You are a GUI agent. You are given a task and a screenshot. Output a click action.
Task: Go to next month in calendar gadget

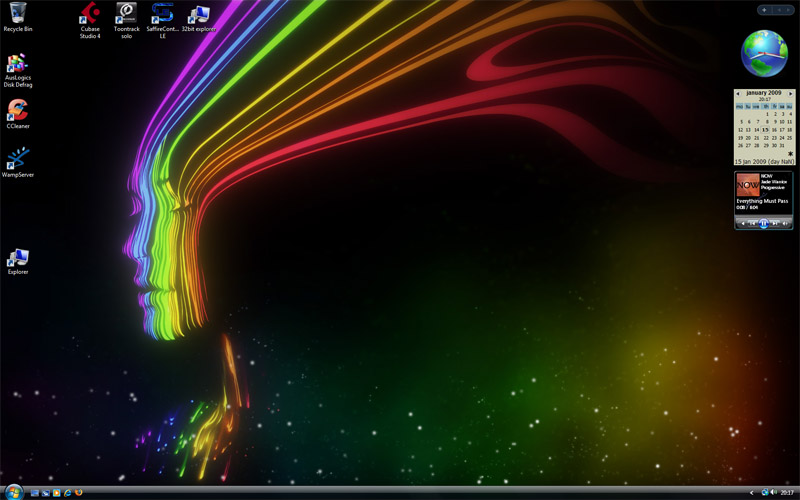tap(791, 93)
